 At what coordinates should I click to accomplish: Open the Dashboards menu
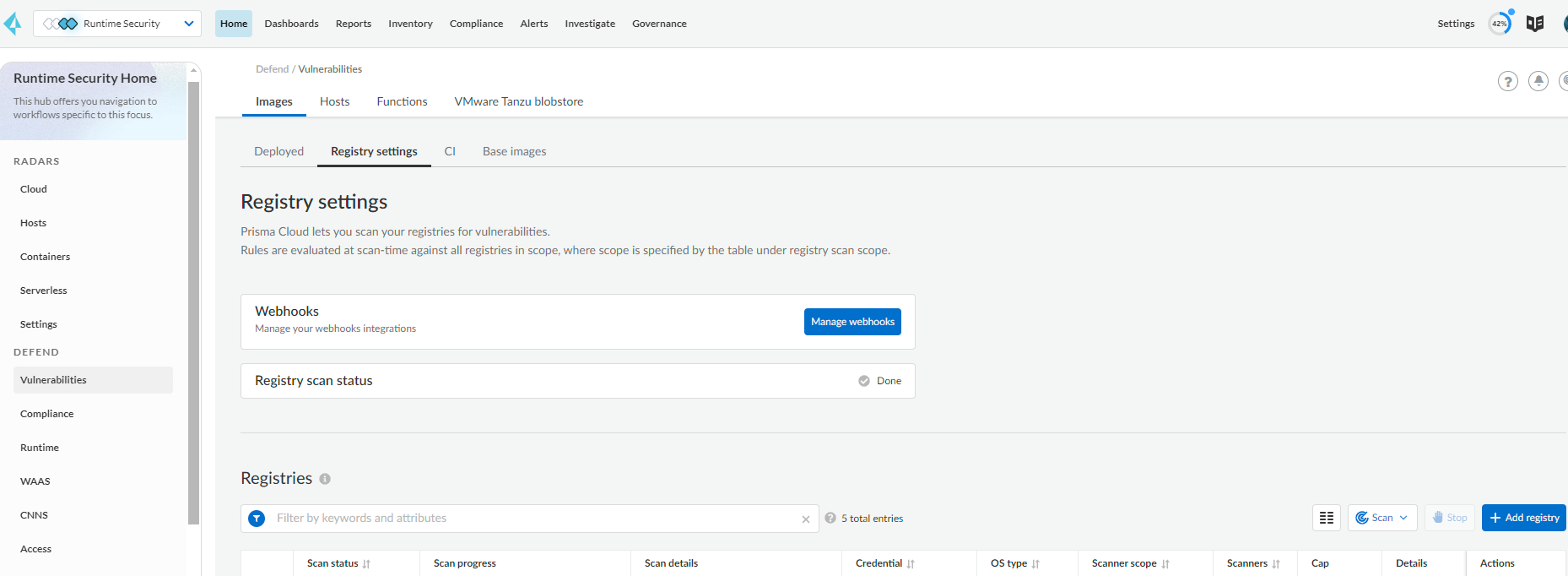tap(291, 24)
